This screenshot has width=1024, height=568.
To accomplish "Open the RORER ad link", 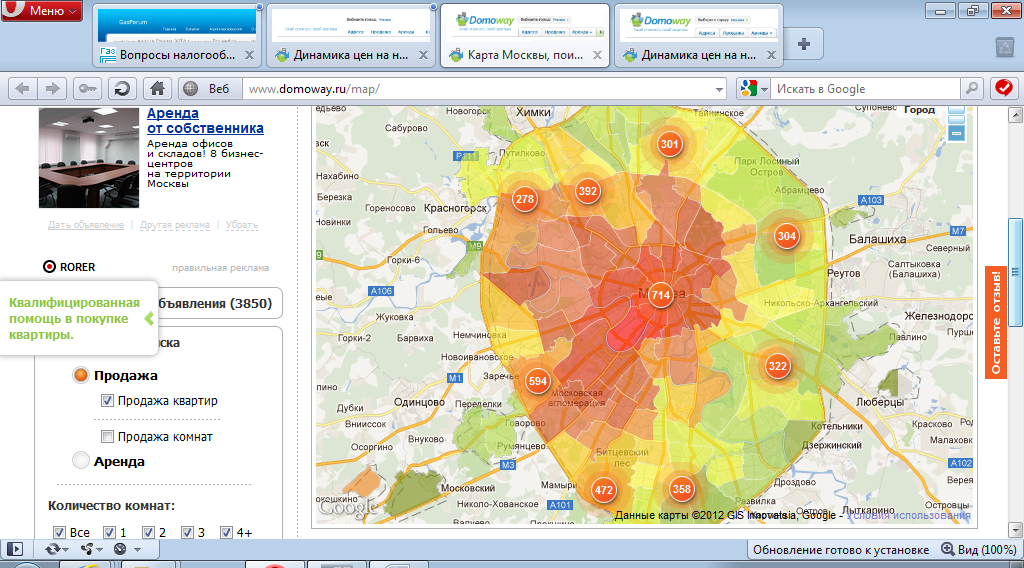I will coord(69,267).
